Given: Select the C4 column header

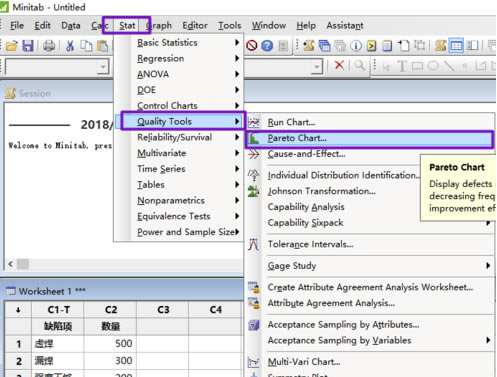Looking at the screenshot, I should click(x=215, y=310).
